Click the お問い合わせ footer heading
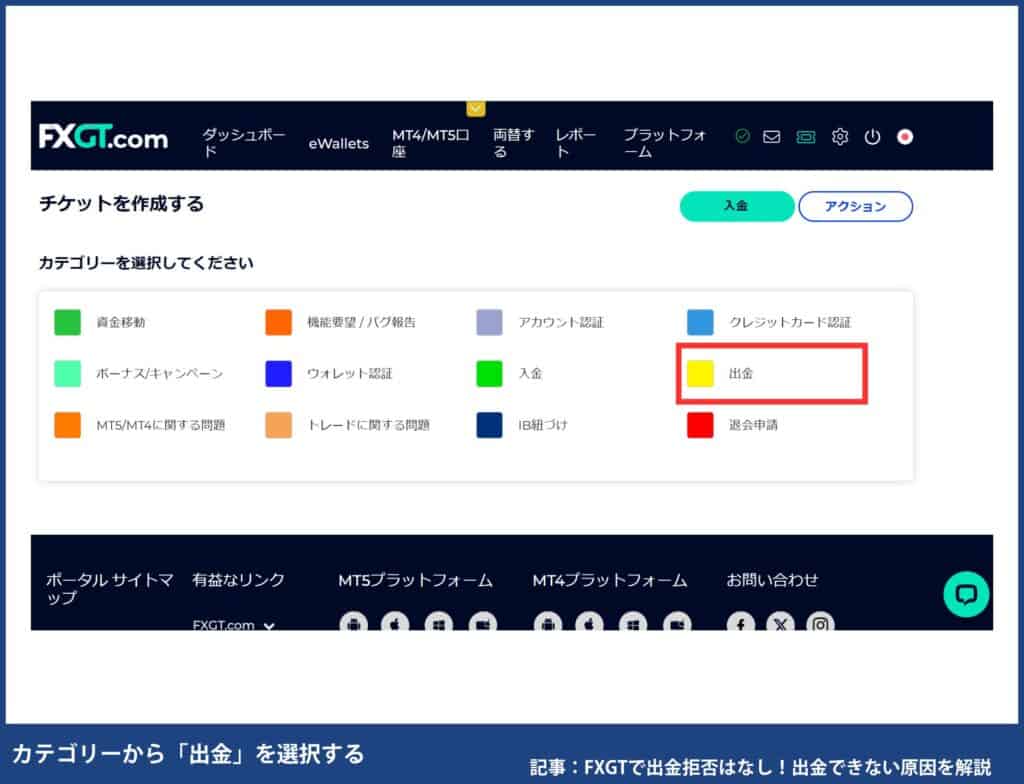This screenshot has width=1024, height=784. pyautogui.click(x=772, y=580)
